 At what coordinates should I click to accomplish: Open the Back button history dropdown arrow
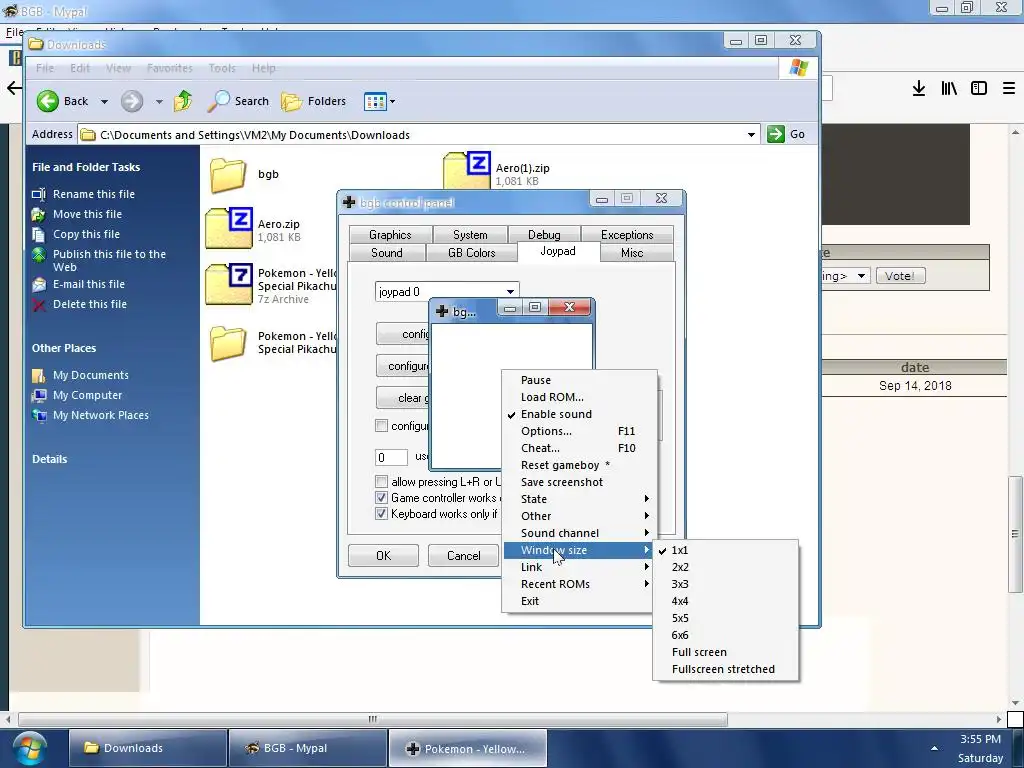104,101
